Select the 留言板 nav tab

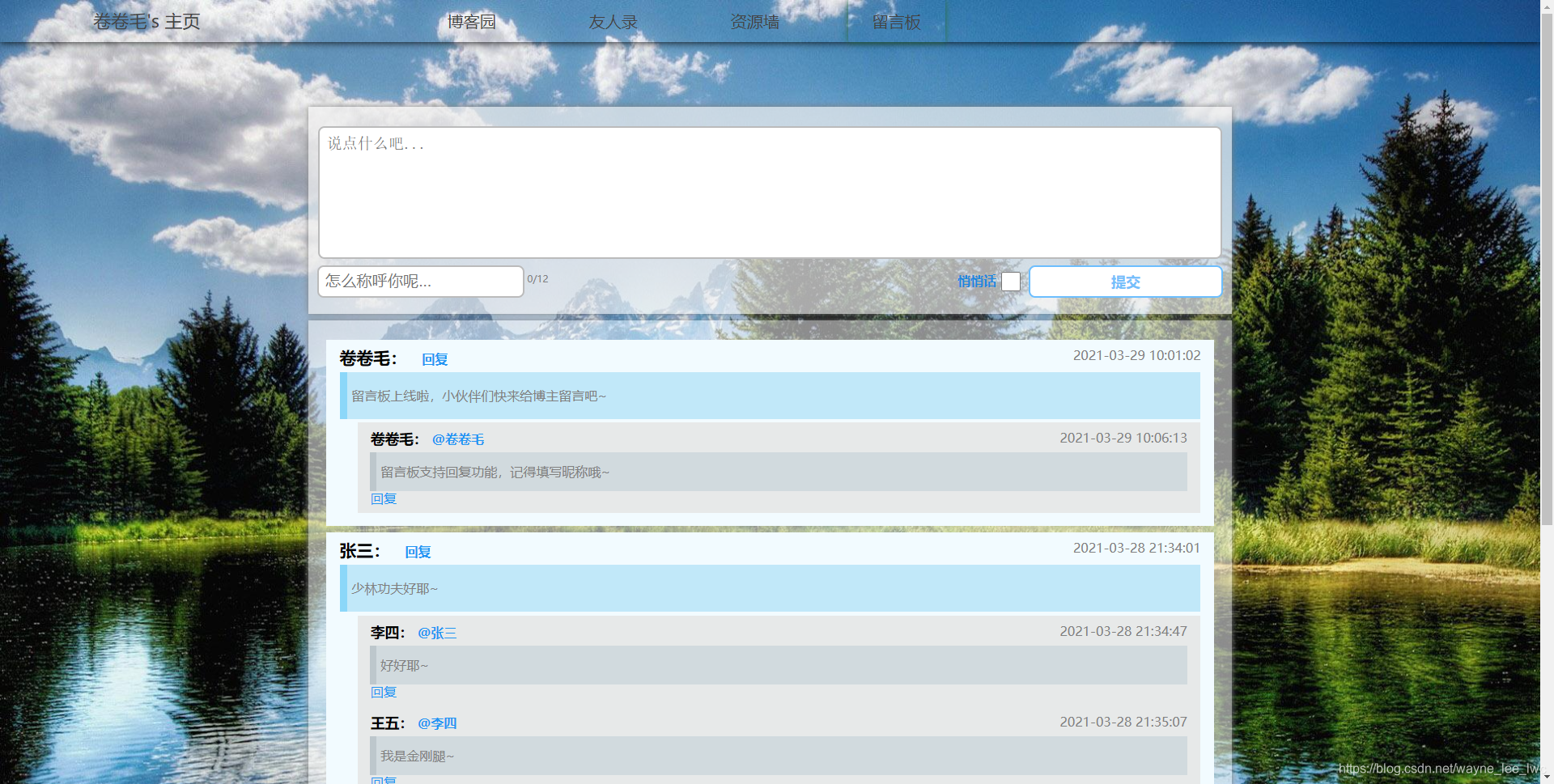[x=897, y=22]
